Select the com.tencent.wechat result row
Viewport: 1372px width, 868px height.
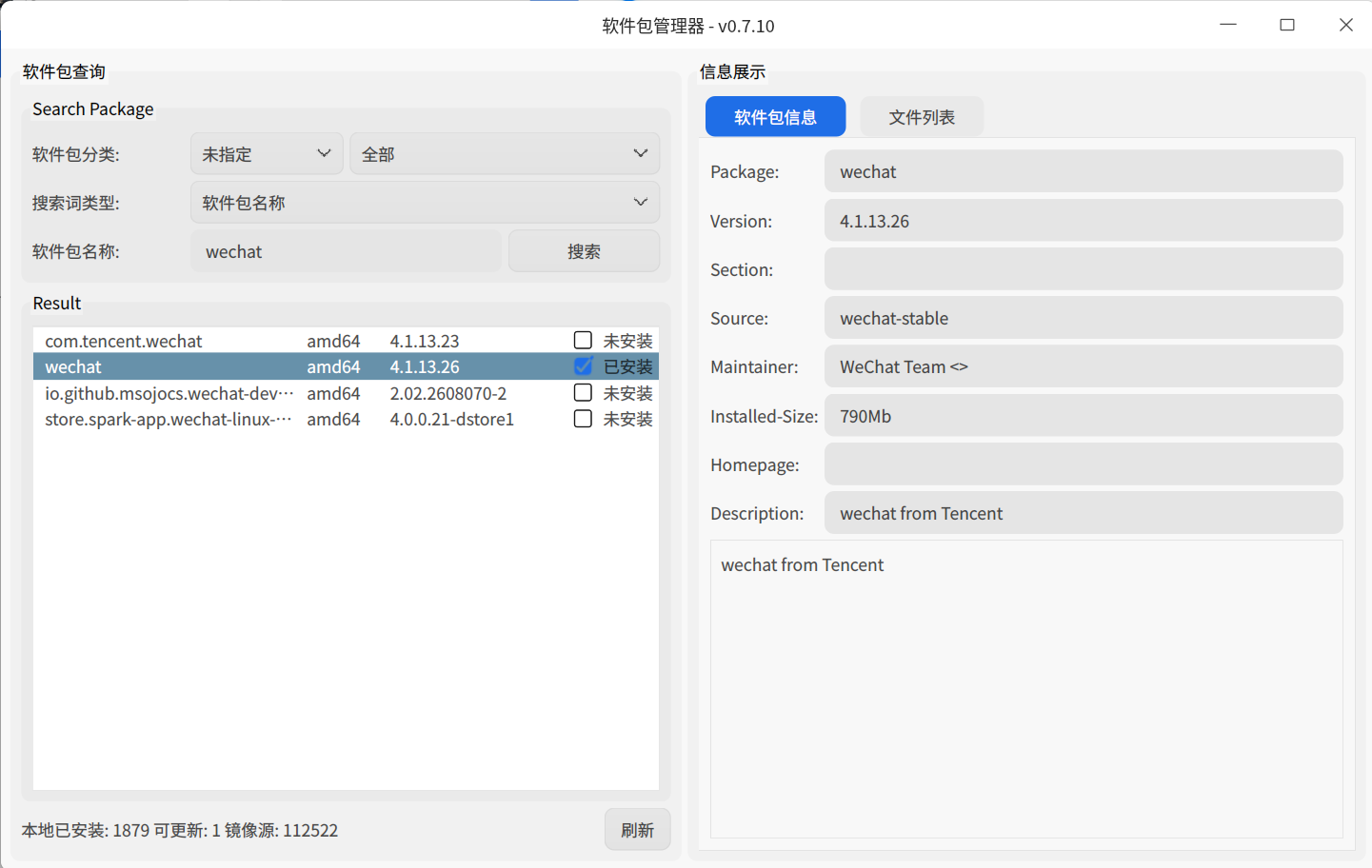(346, 341)
